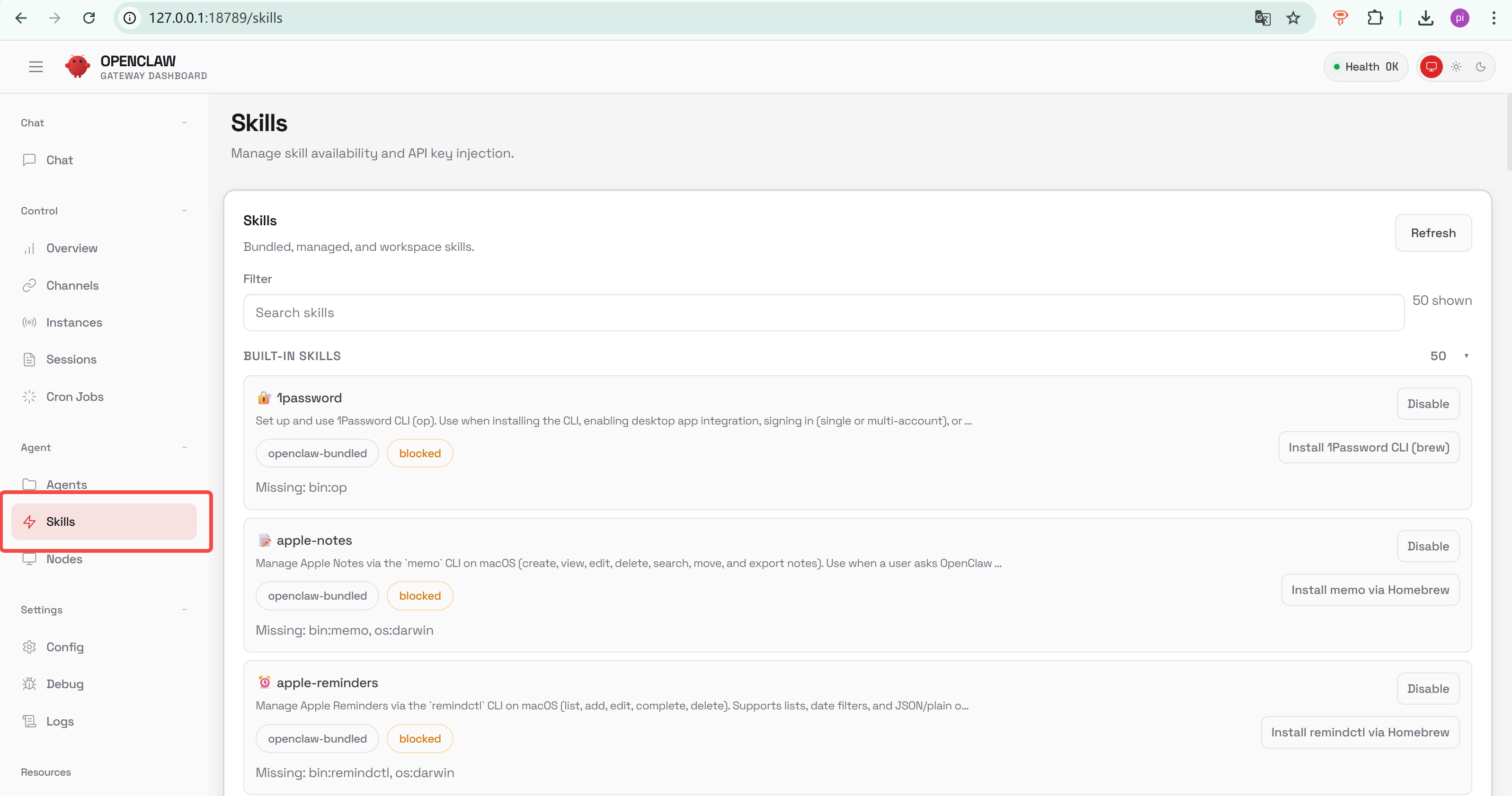
Task: Click the OpenClaw red mascot logo
Action: click(78, 67)
